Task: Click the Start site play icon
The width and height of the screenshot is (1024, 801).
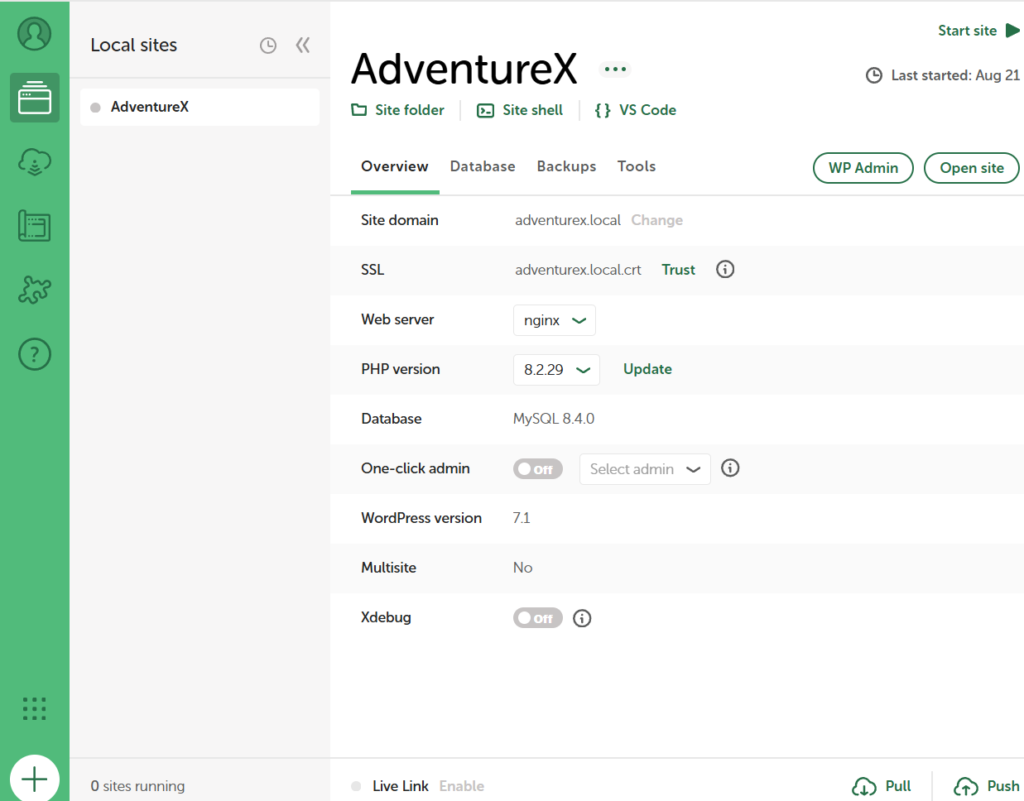Action: click(x=1012, y=31)
